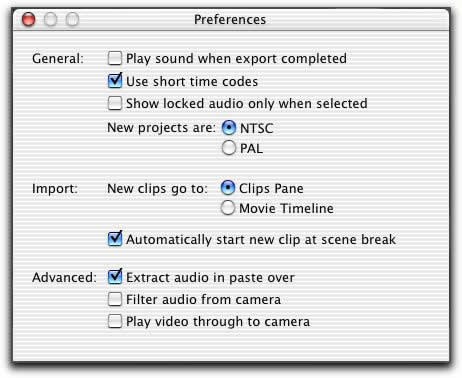Click the New clips go to label
Viewport: 462px width, 378px height.
[x=158, y=189]
